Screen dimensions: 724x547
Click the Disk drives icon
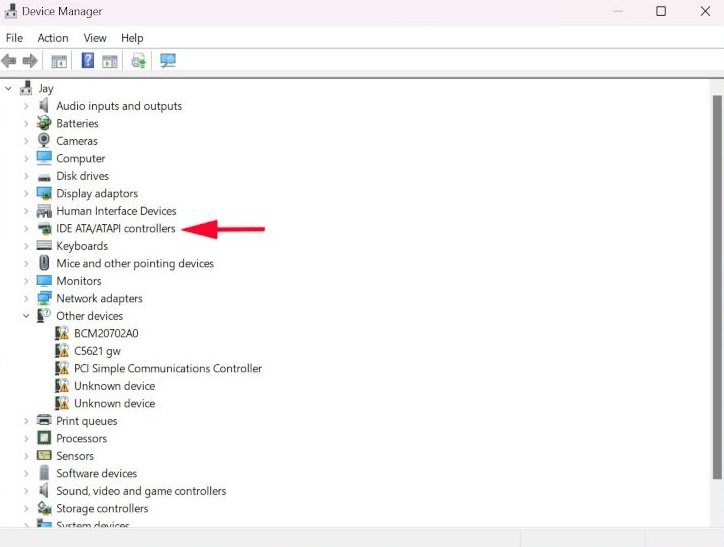(x=44, y=177)
